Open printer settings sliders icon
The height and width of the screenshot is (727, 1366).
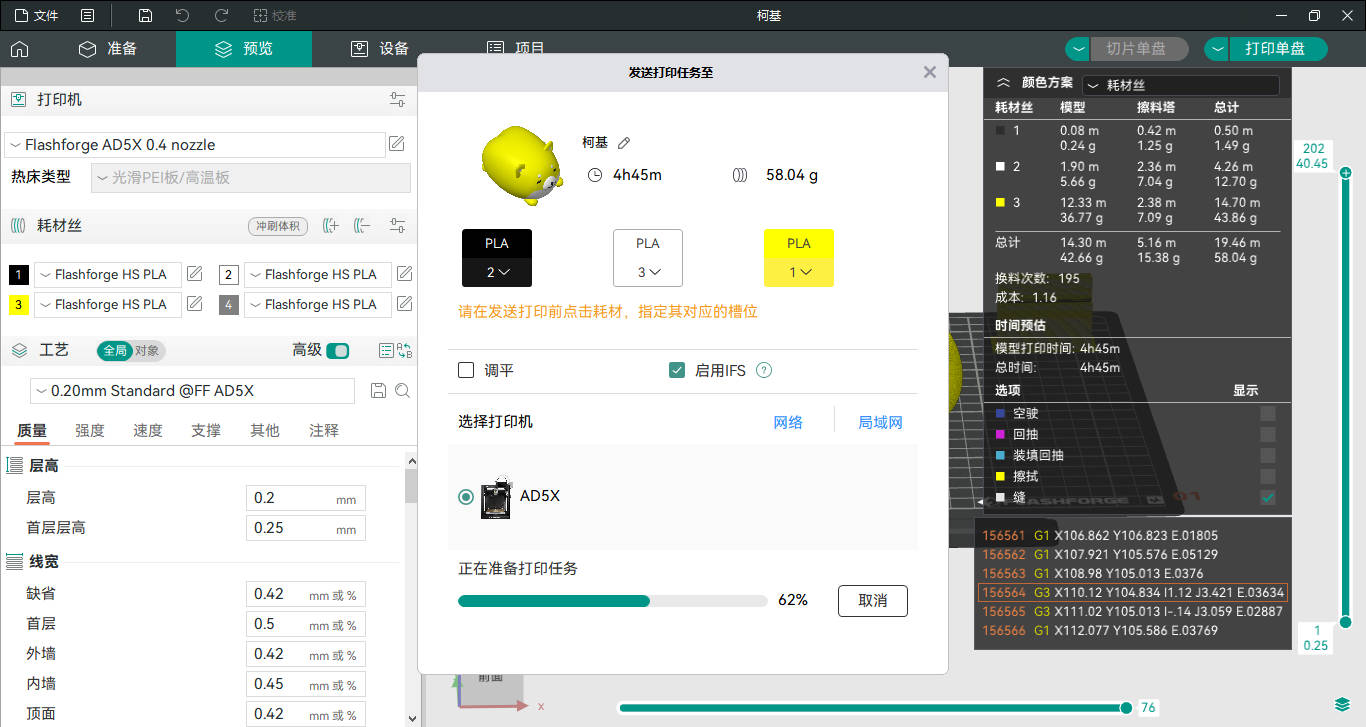pos(398,100)
